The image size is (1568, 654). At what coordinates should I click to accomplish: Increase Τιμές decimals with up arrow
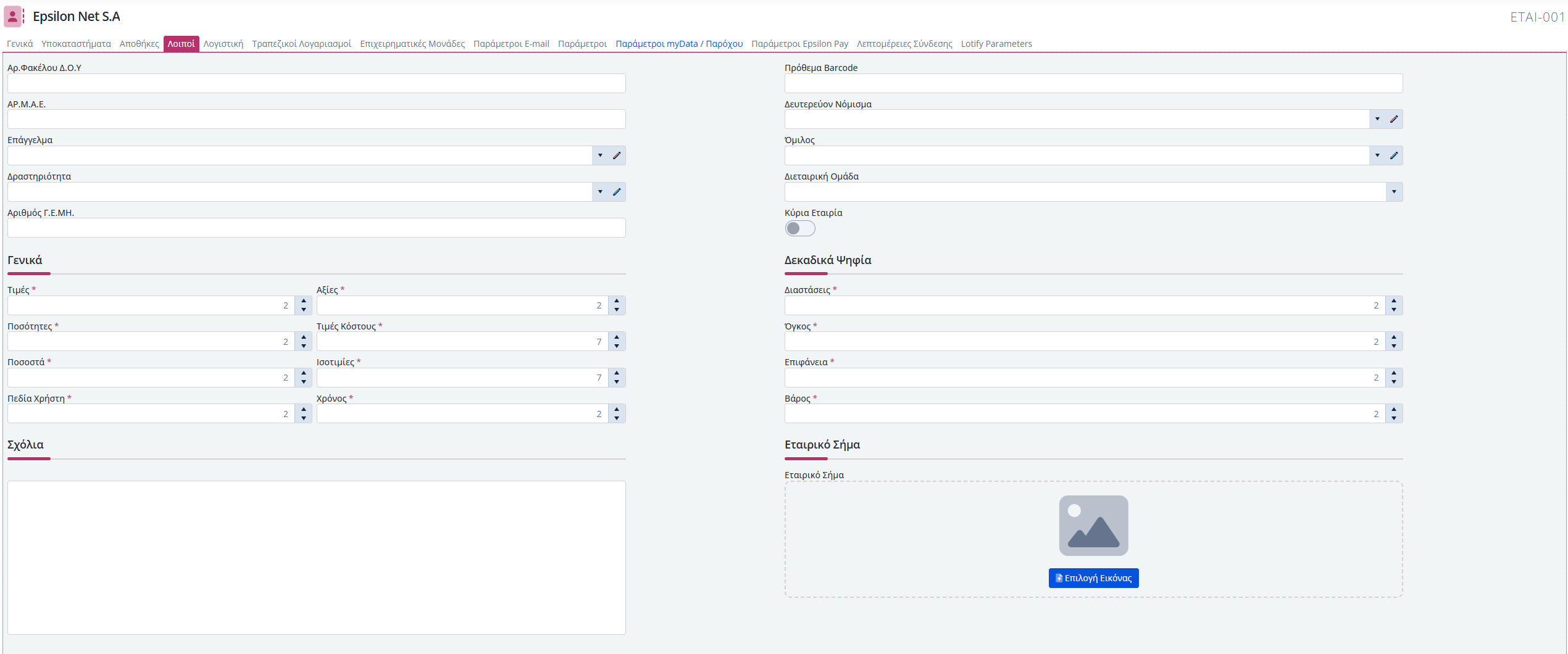tap(304, 301)
